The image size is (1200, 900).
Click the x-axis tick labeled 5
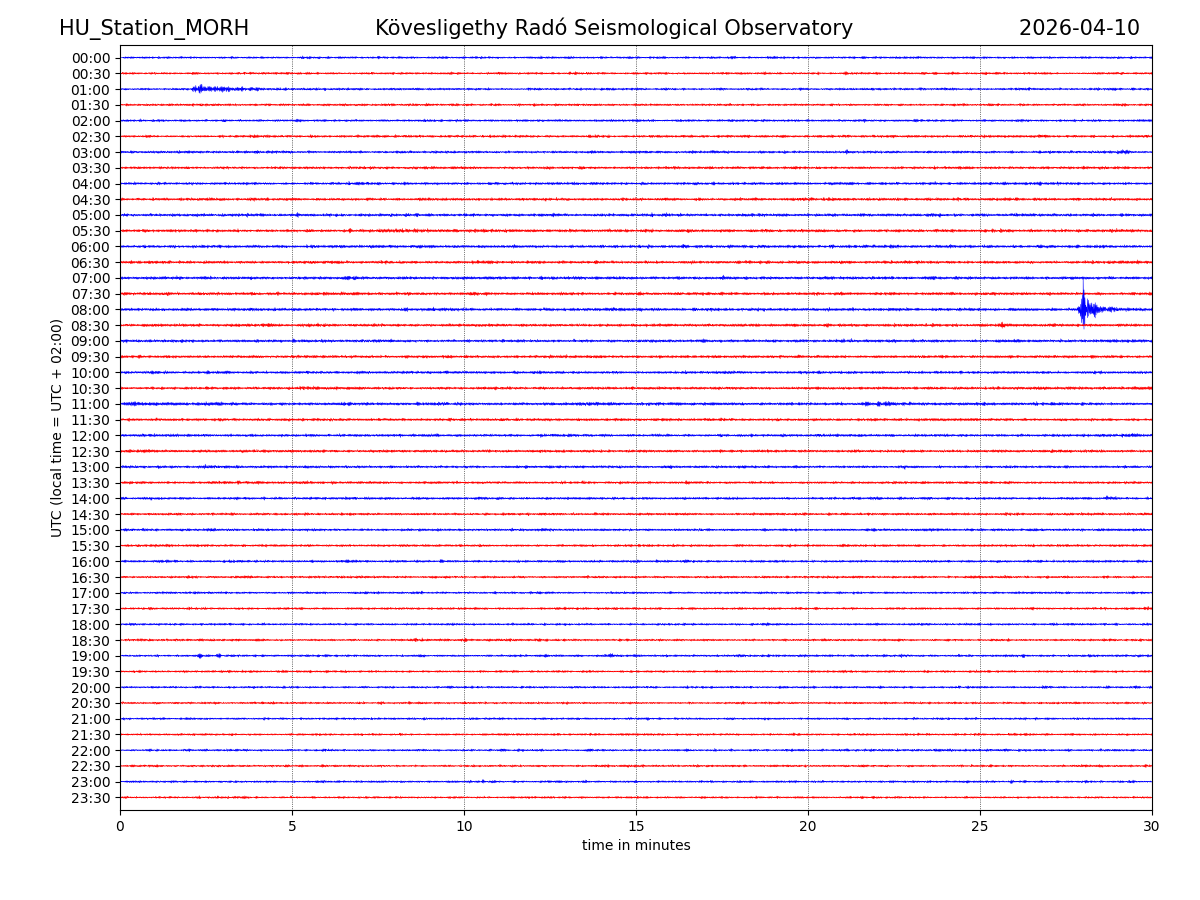(292, 826)
